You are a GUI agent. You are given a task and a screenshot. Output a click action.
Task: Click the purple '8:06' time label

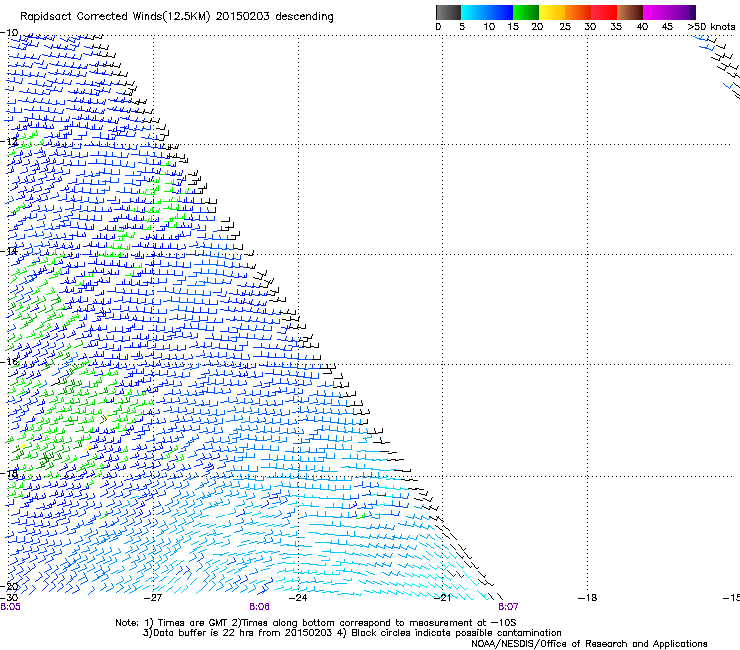point(260,607)
